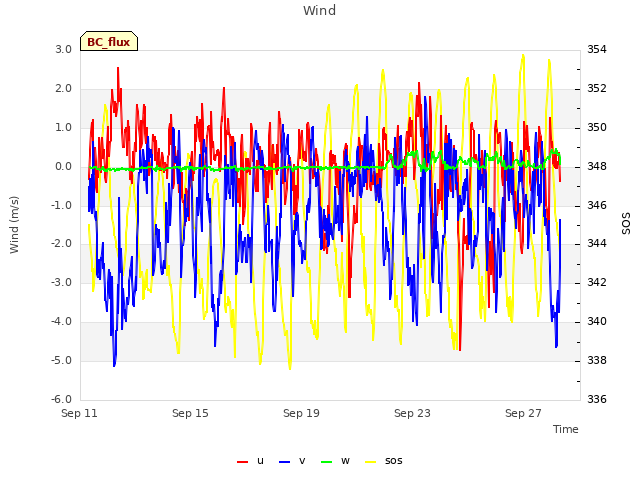
Task: Select the 'u' legend label
Action: 260,461
